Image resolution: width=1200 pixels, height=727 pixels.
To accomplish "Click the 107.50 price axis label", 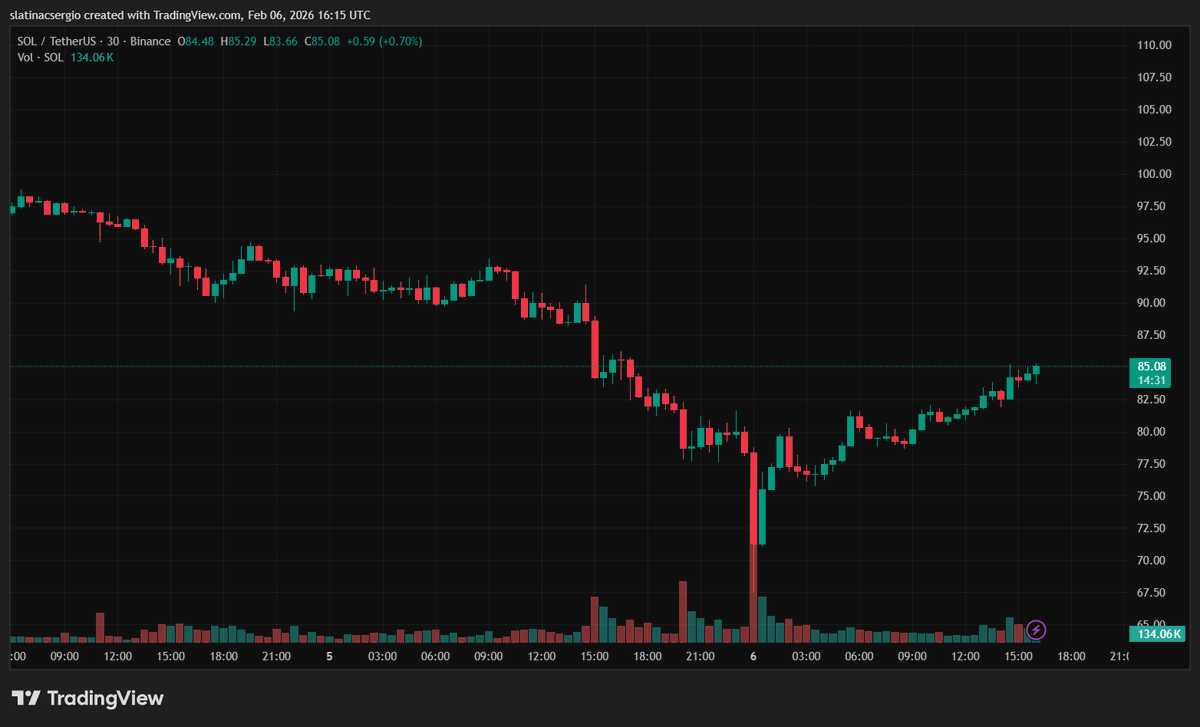I will (1154, 77).
